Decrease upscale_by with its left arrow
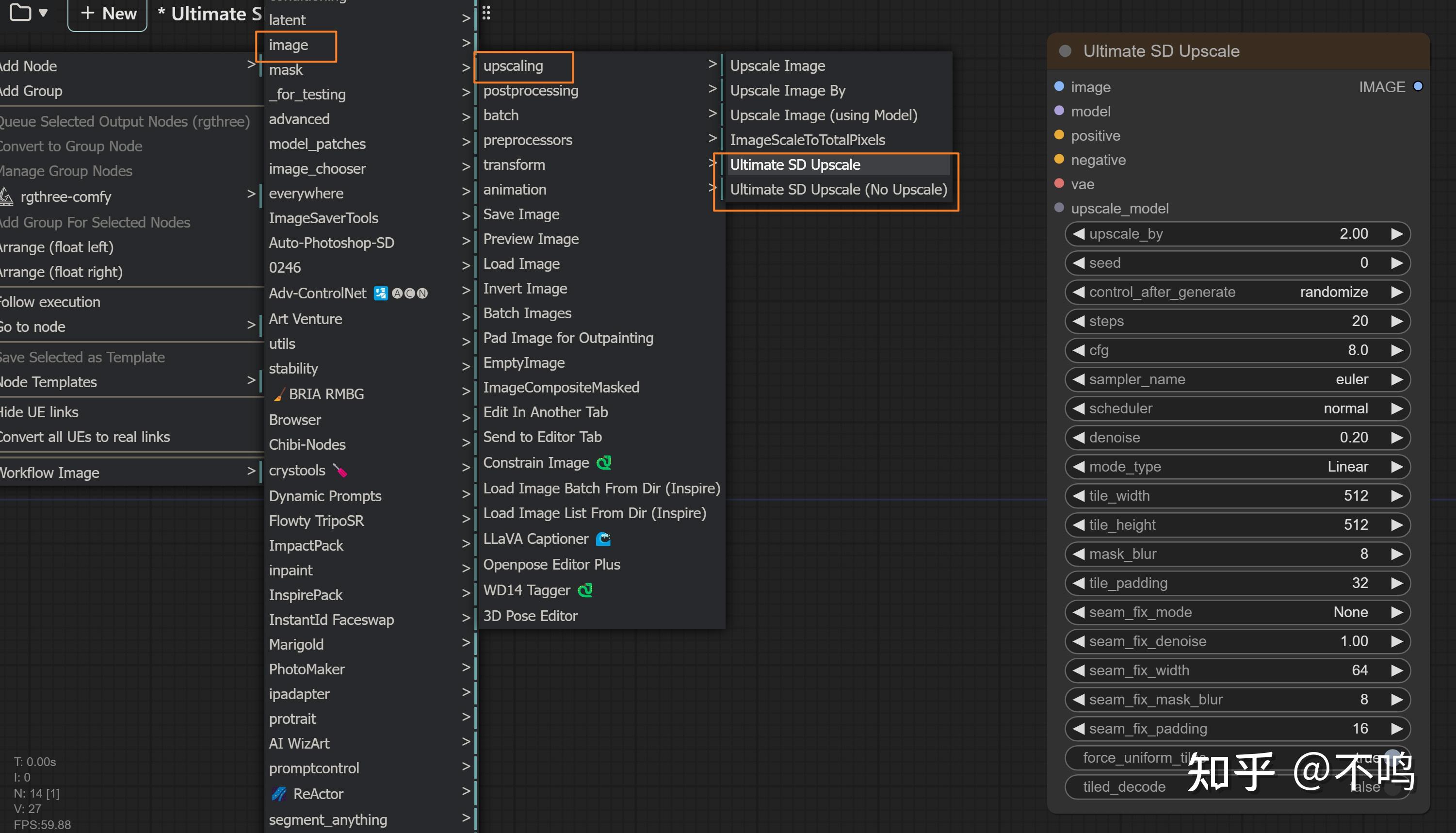Viewport: 1456px width, 833px height. pos(1079,234)
